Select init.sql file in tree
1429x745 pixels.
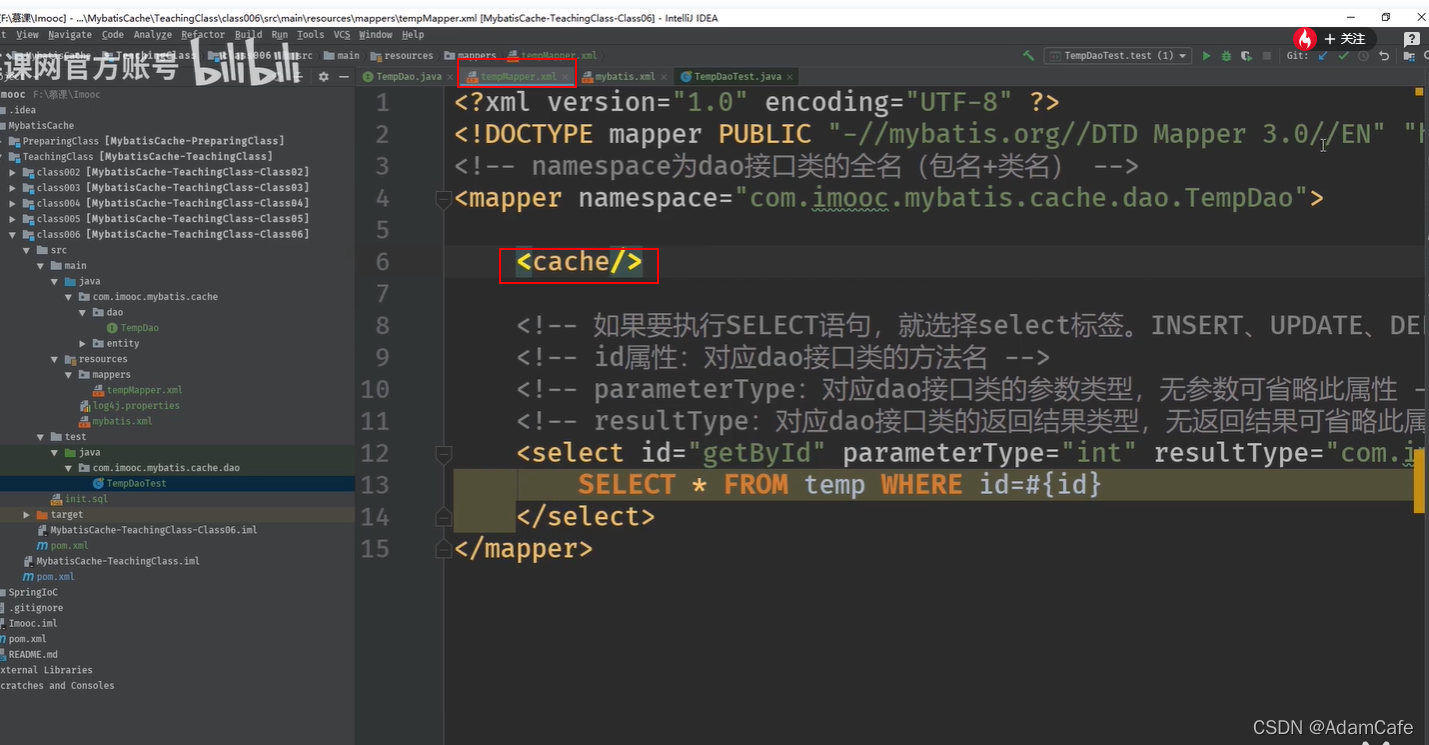79,499
